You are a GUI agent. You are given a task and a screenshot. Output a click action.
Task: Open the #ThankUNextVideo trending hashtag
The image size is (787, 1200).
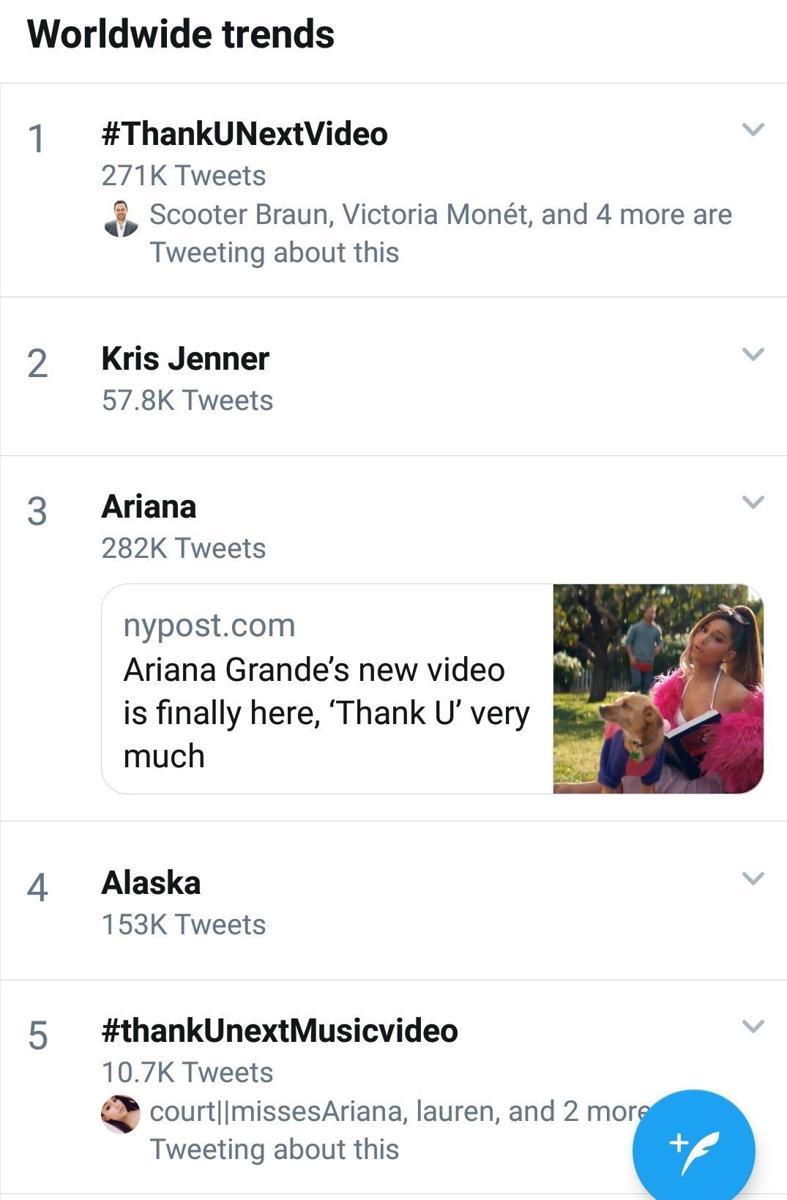[244, 133]
